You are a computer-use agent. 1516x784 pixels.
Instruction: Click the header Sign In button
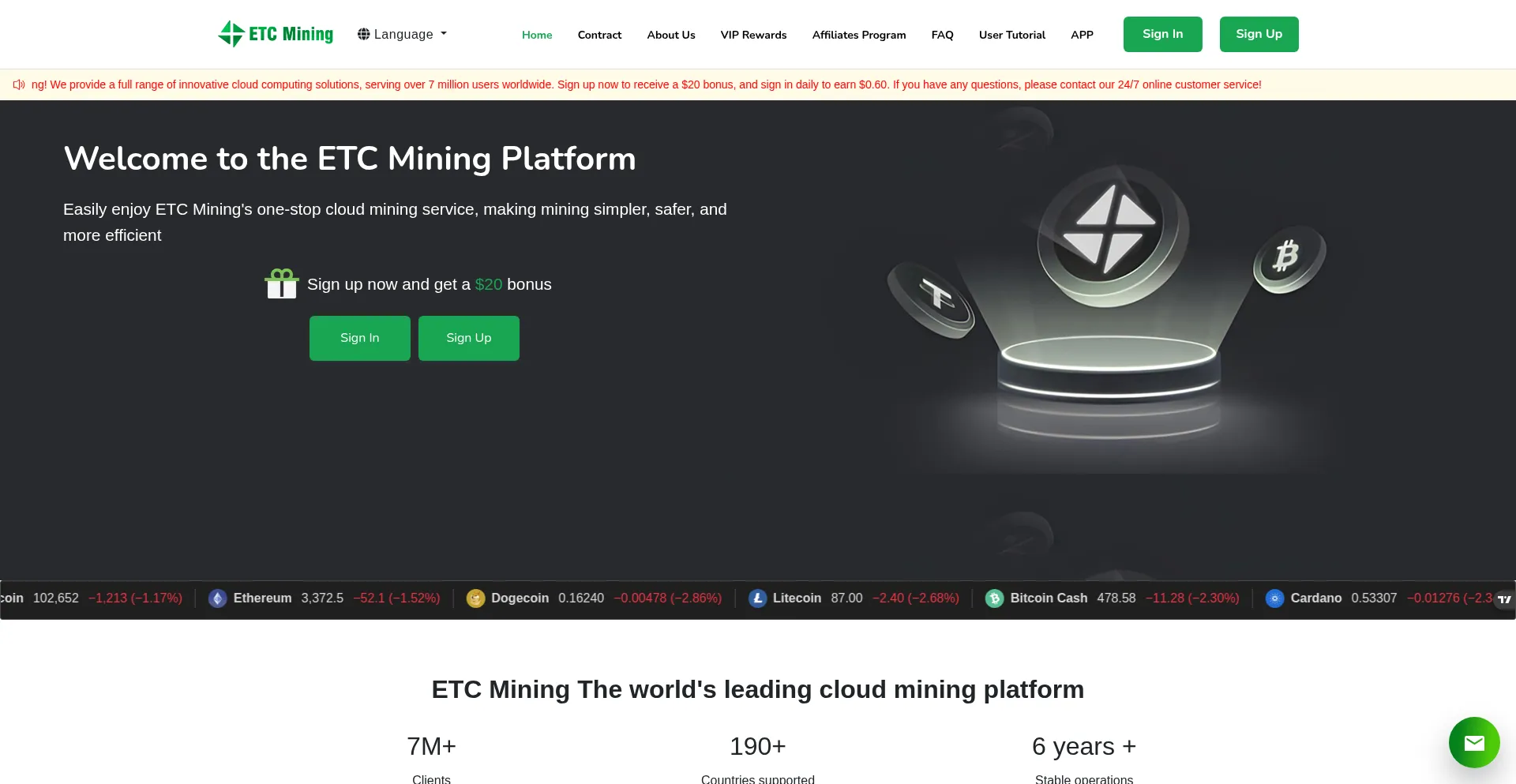[x=1162, y=34]
